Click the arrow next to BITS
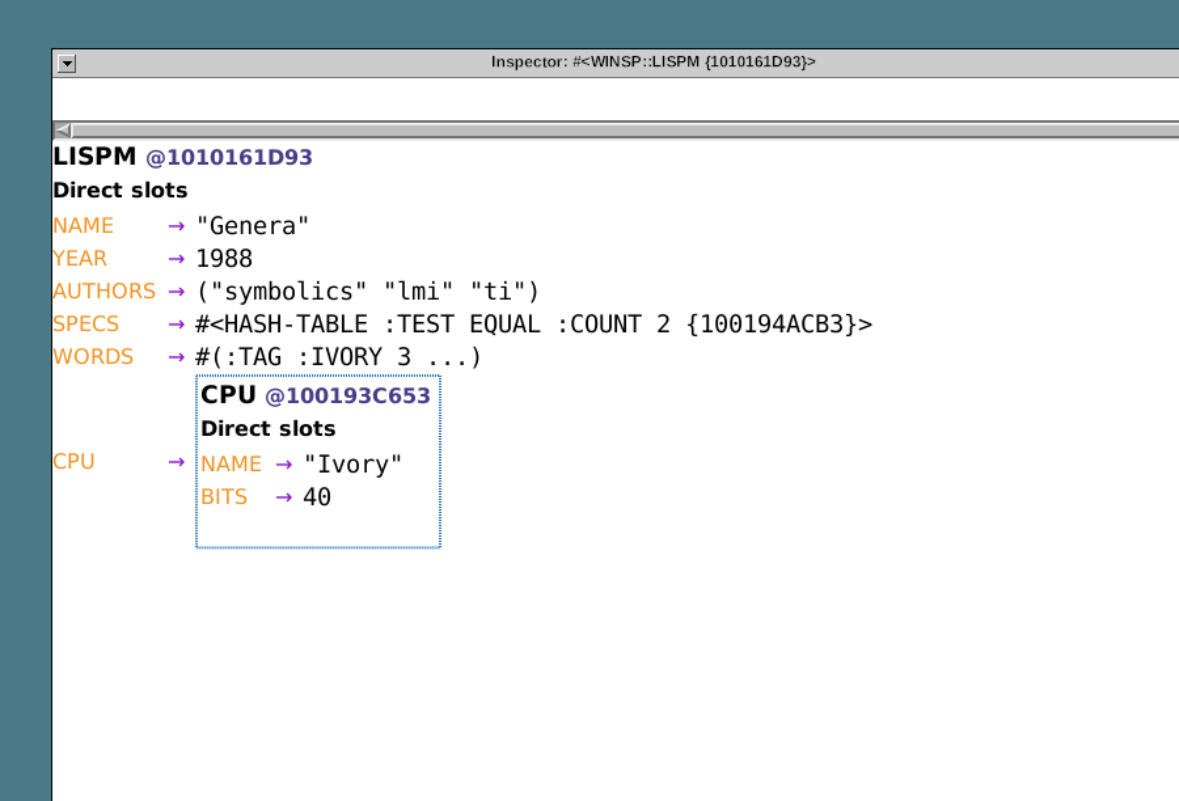1179x801 pixels. coord(283,497)
